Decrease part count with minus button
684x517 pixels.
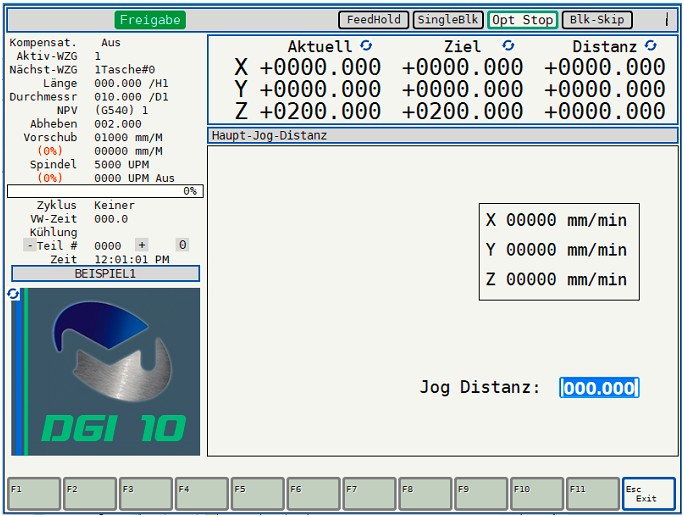(30, 245)
